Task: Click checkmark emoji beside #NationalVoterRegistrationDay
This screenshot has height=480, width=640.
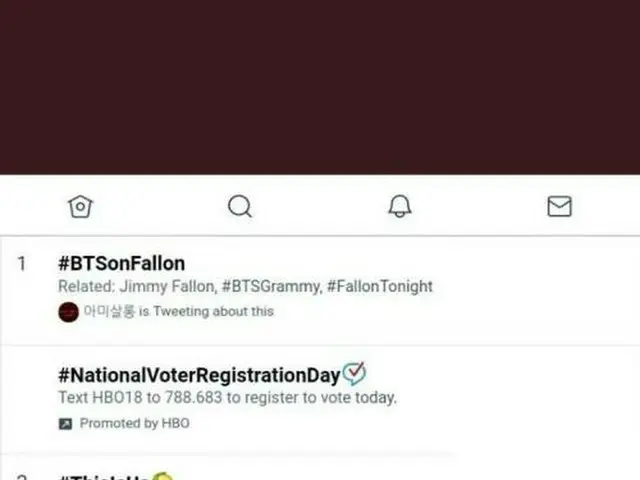Action: point(354,375)
